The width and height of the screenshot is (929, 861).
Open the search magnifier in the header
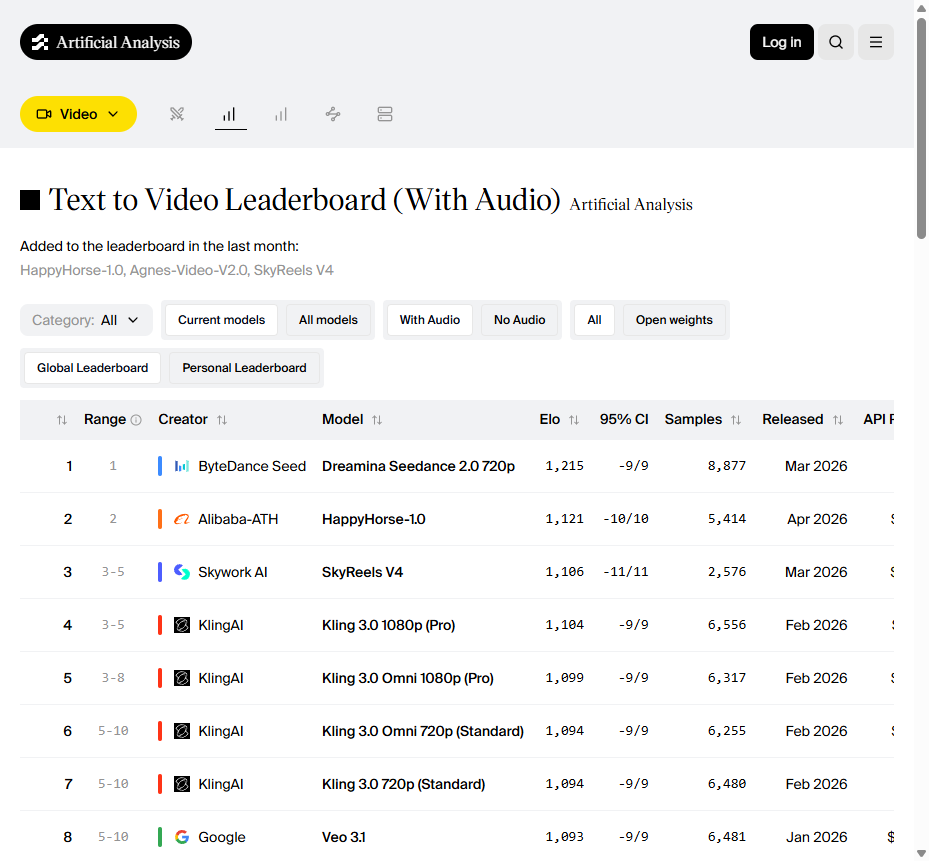835,42
